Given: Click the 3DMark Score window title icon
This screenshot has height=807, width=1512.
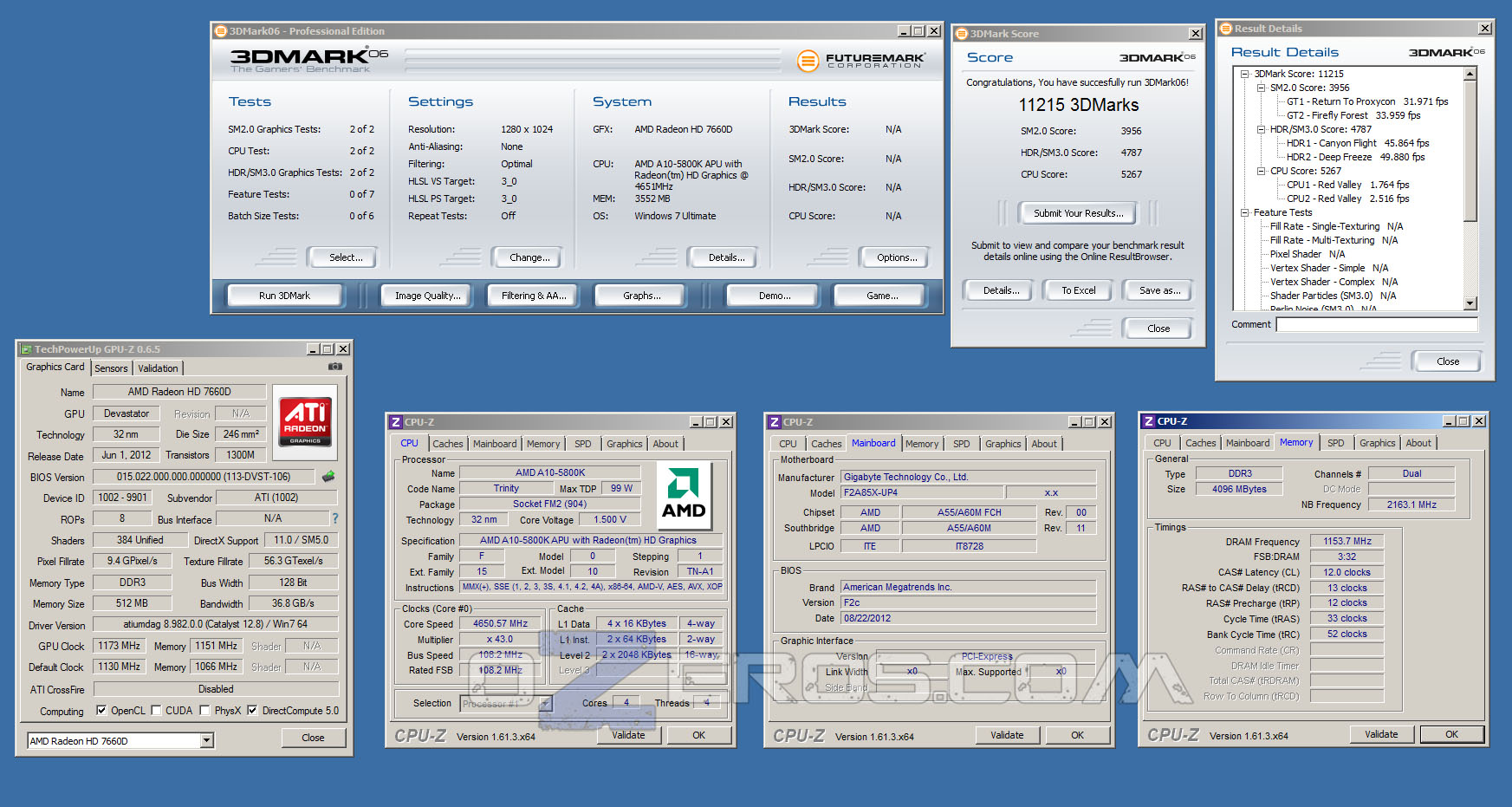Looking at the screenshot, I should pos(961,34).
